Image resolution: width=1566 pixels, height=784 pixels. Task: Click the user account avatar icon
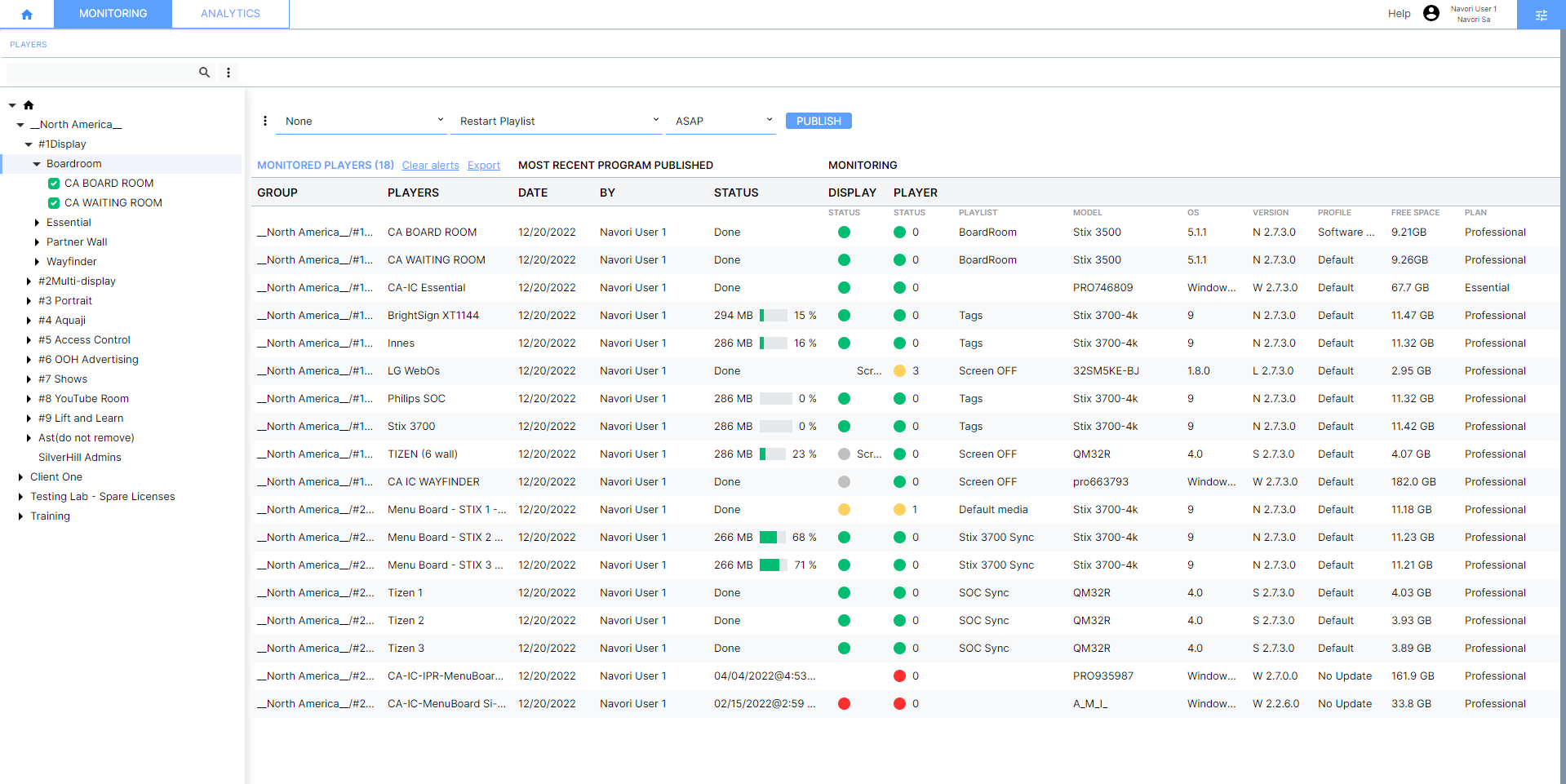[x=1431, y=13]
